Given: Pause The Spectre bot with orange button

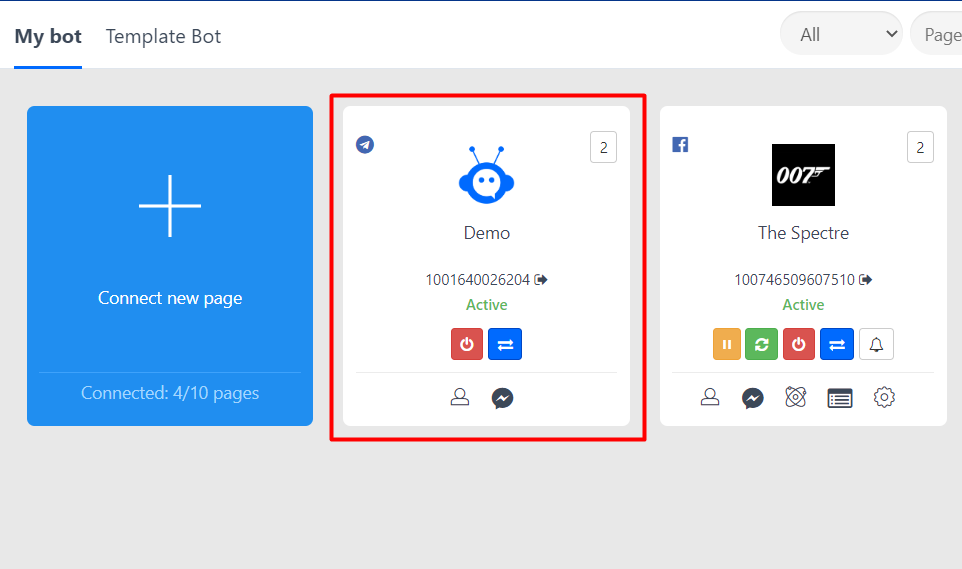Looking at the screenshot, I should 727,344.
